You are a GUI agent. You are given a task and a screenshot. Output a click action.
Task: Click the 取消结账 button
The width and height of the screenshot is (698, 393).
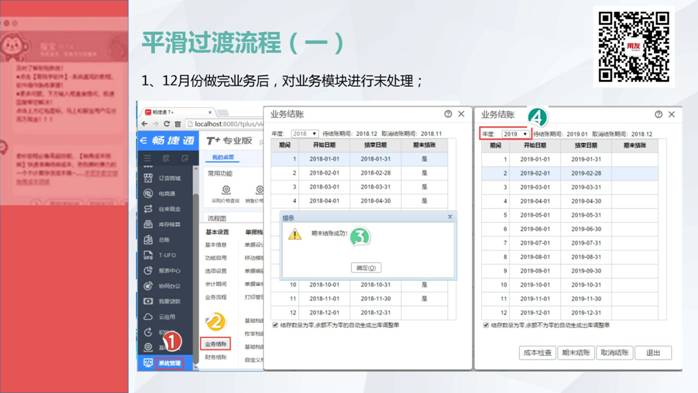[614, 352]
